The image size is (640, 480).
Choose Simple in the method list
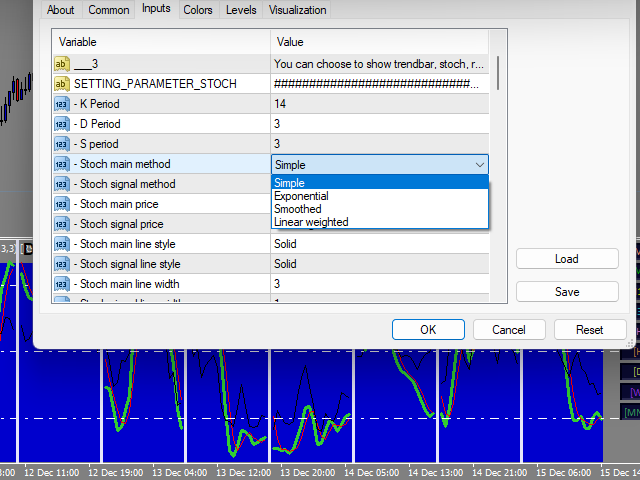click(380, 182)
